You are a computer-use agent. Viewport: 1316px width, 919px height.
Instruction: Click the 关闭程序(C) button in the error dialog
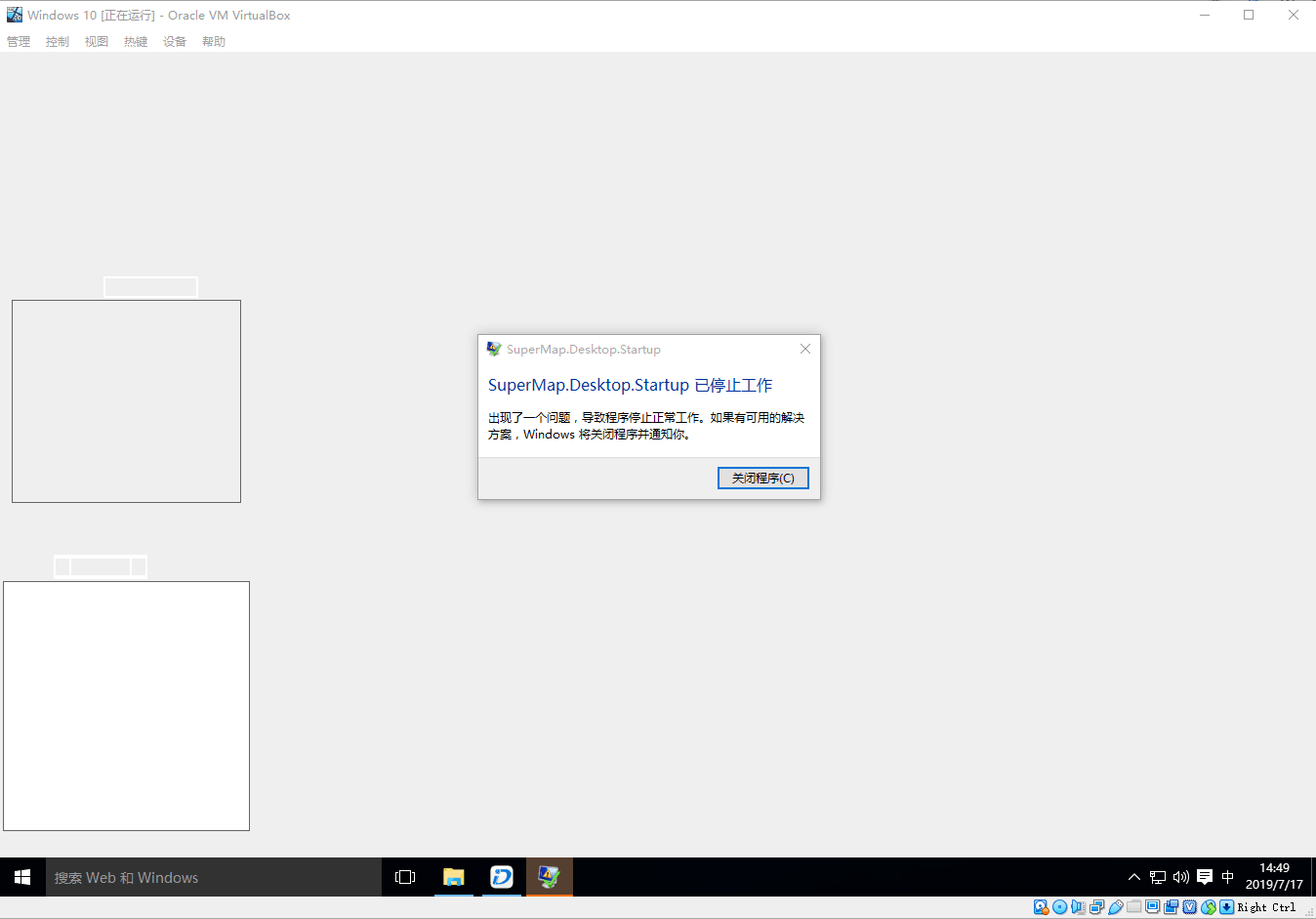tap(762, 478)
